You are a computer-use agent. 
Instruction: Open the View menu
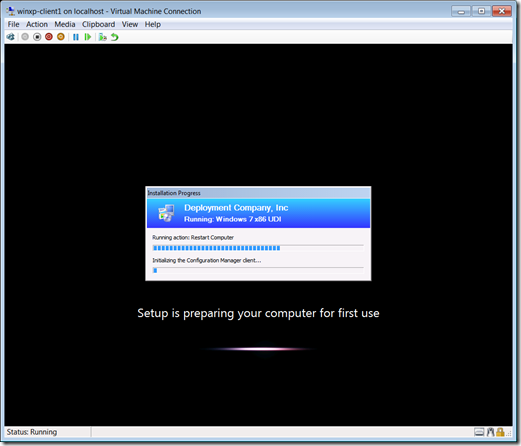[x=130, y=24]
